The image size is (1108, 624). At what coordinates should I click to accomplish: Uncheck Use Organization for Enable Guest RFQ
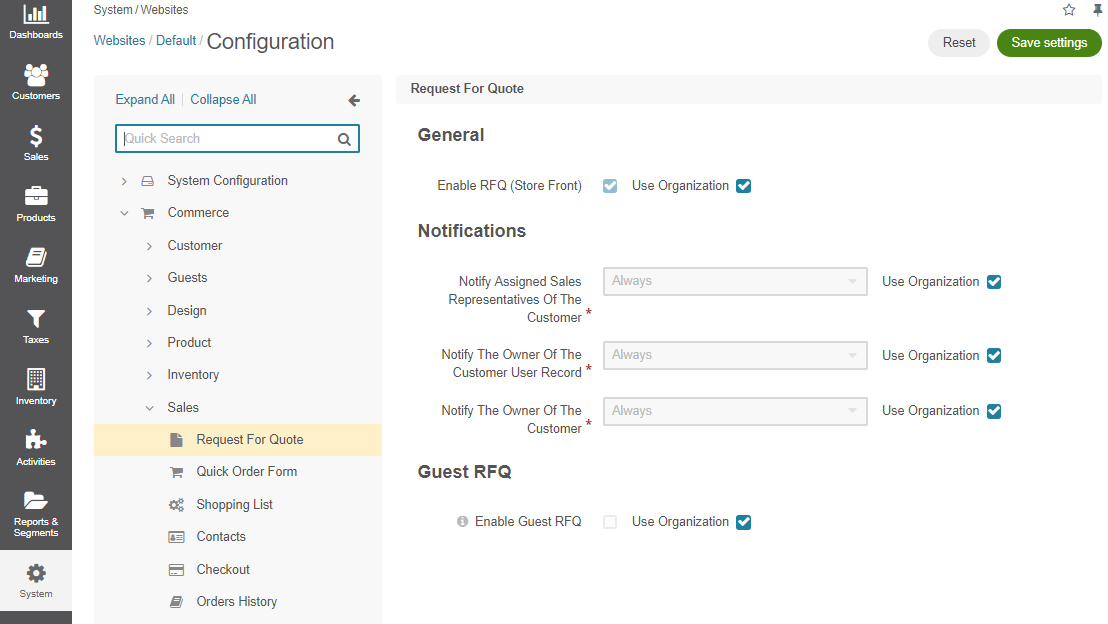(x=743, y=522)
